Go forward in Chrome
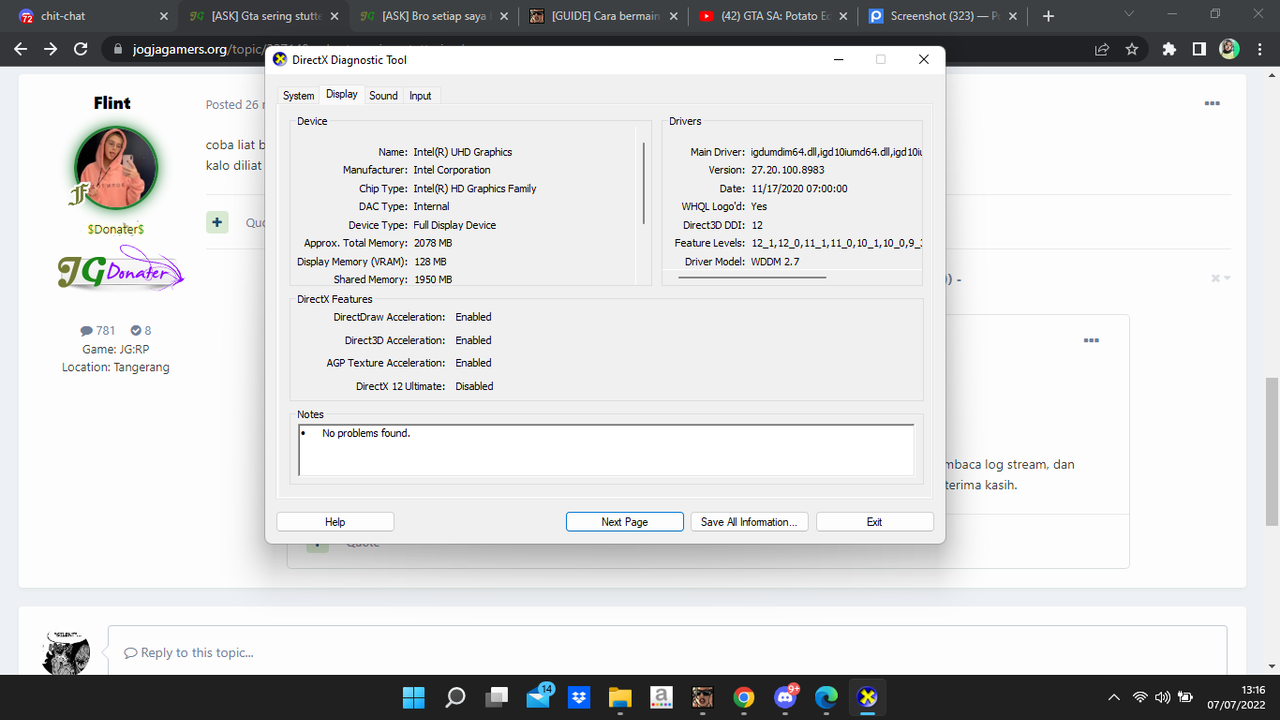The image size is (1280, 720). click(x=51, y=48)
